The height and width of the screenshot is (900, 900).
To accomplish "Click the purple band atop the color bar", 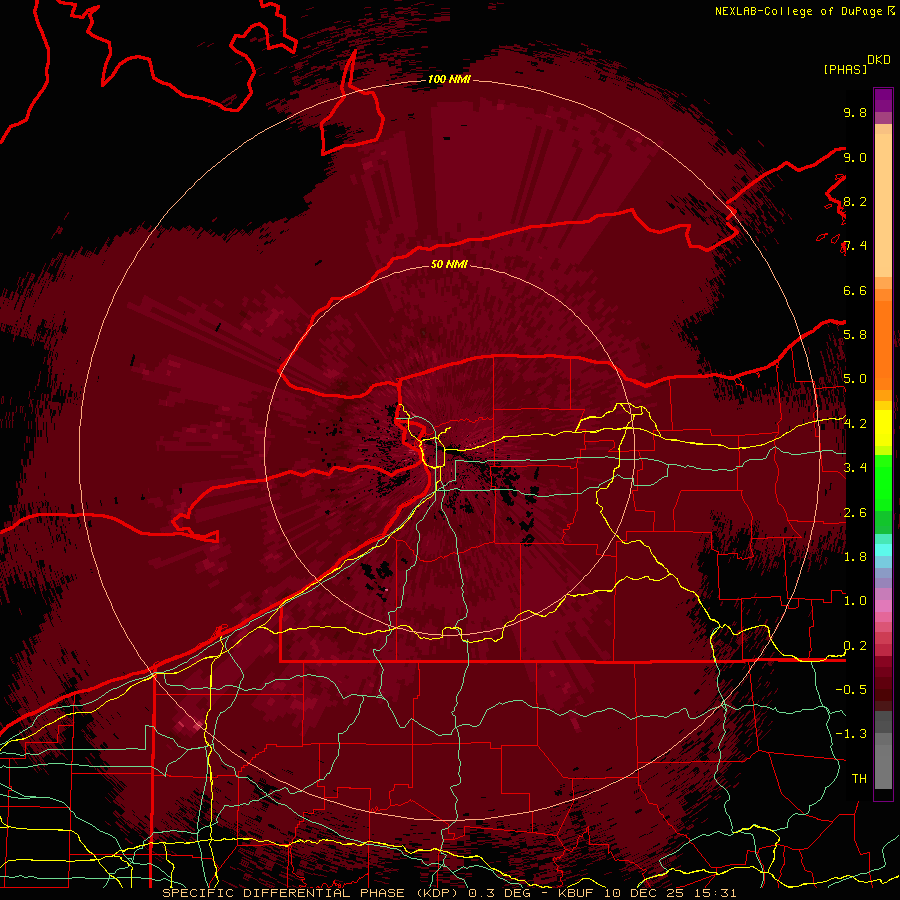I will click(883, 100).
